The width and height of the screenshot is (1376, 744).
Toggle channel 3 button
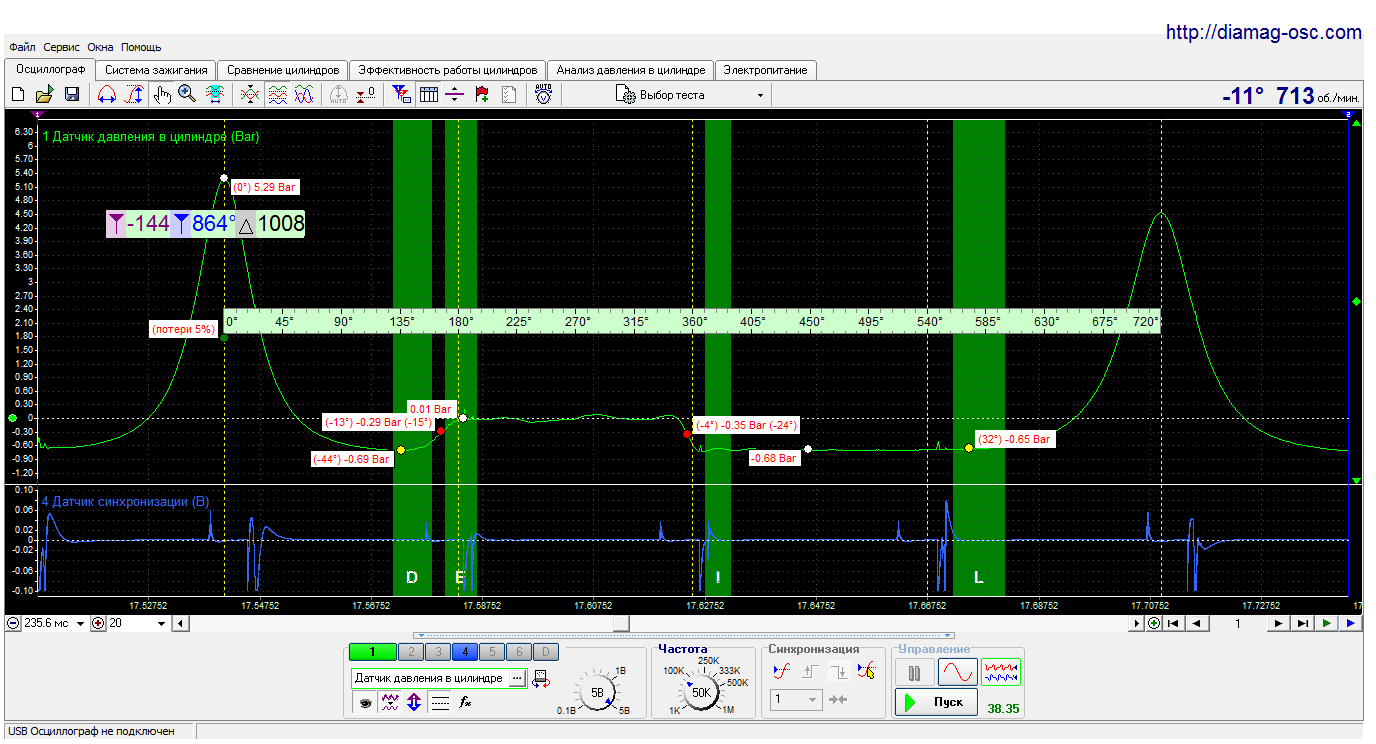[437, 652]
